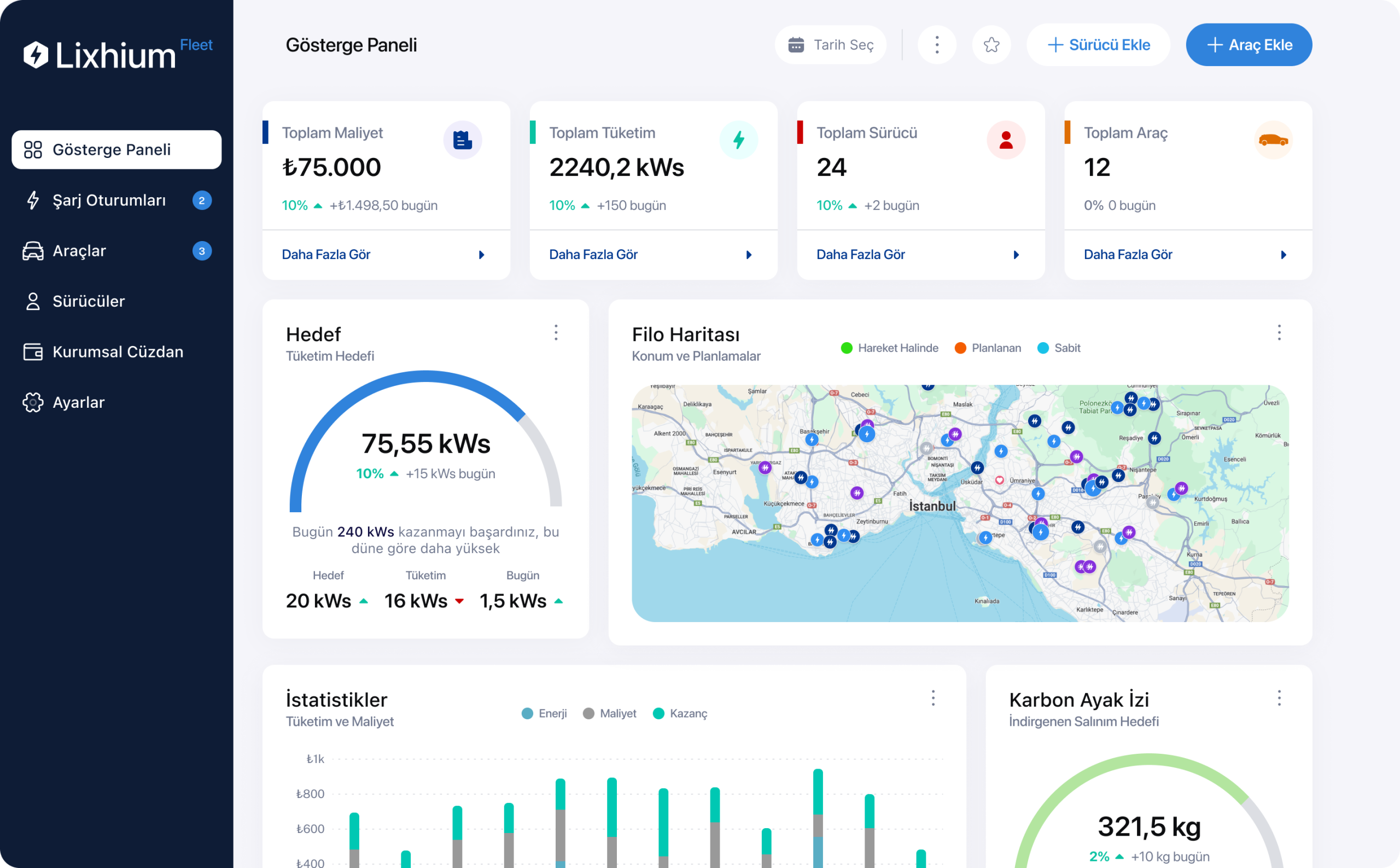Expand Daha Fazla Gör arrow under Toplam Maliyet
Viewport: 1400px width, 868px height.
click(481, 254)
